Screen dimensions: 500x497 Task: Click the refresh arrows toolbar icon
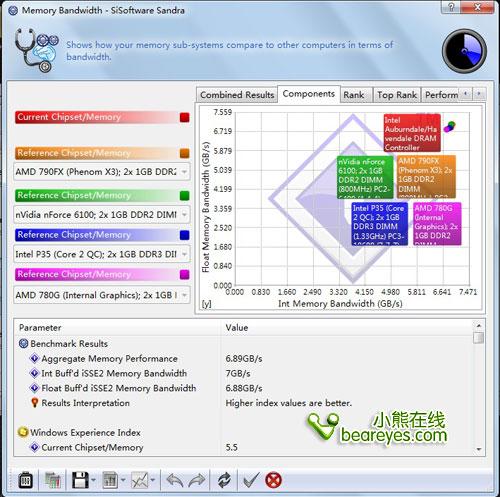tap(224, 480)
